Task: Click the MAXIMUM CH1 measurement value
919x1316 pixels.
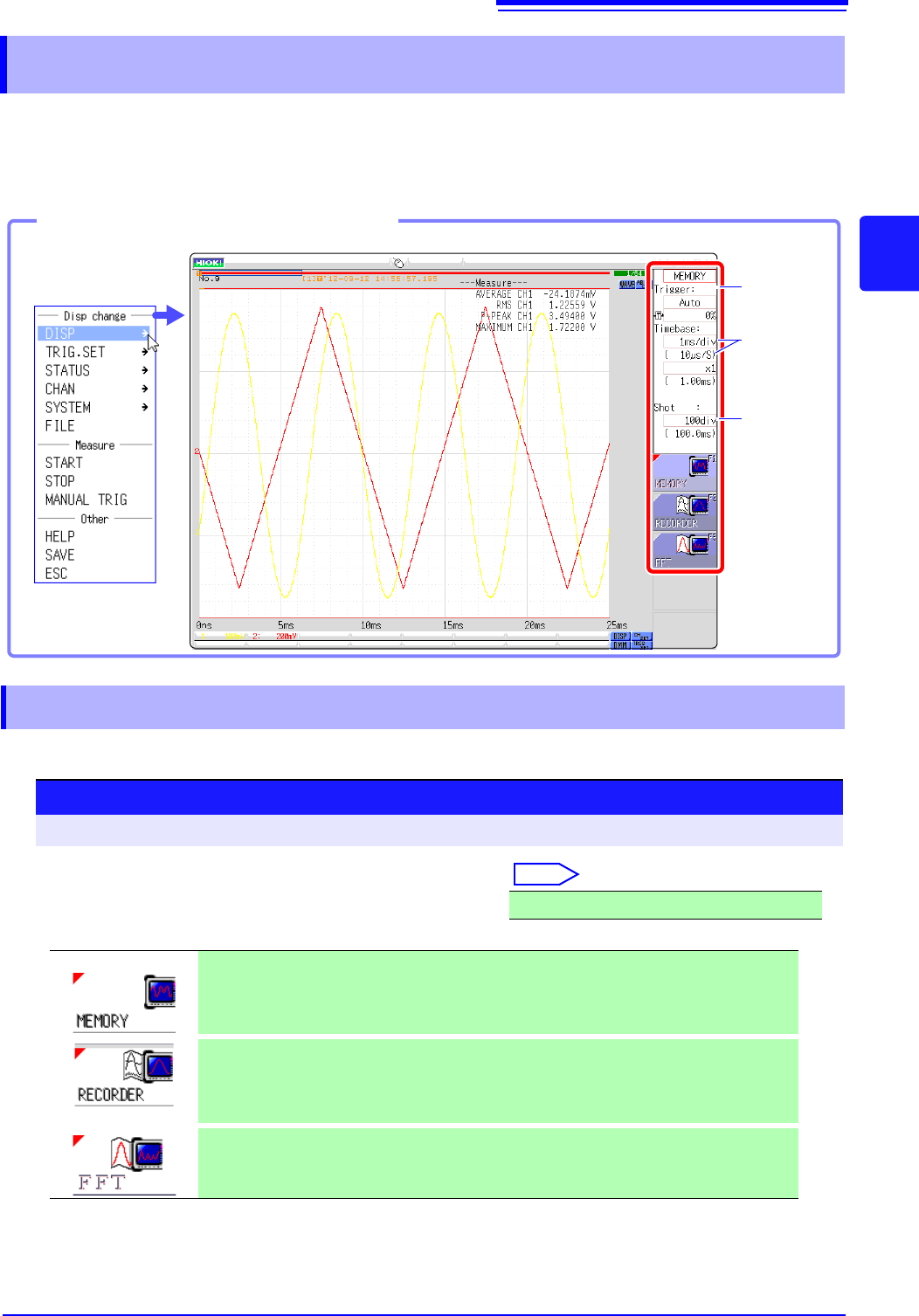Action: tap(572, 327)
